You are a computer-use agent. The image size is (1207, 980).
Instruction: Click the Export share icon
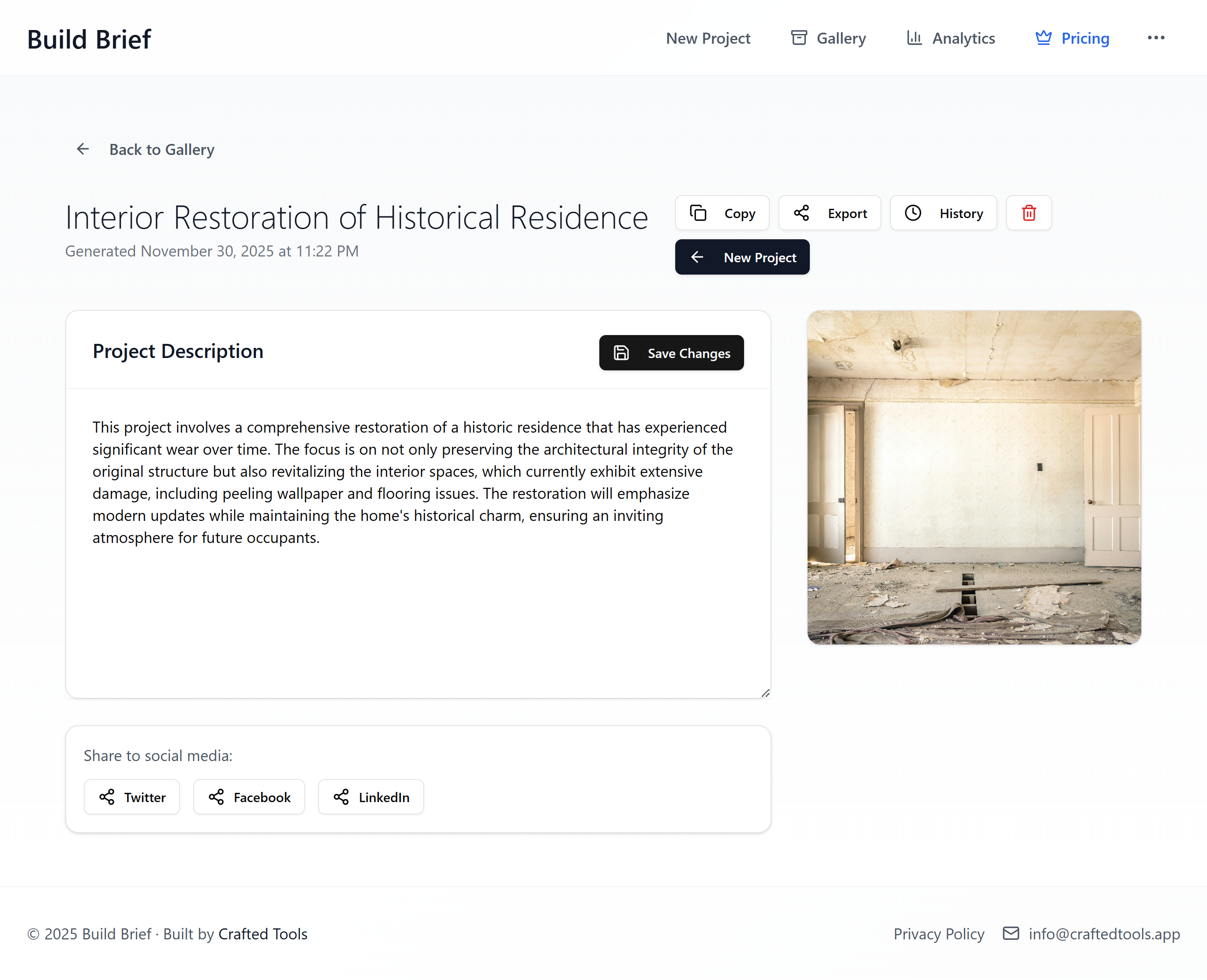coord(801,213)
